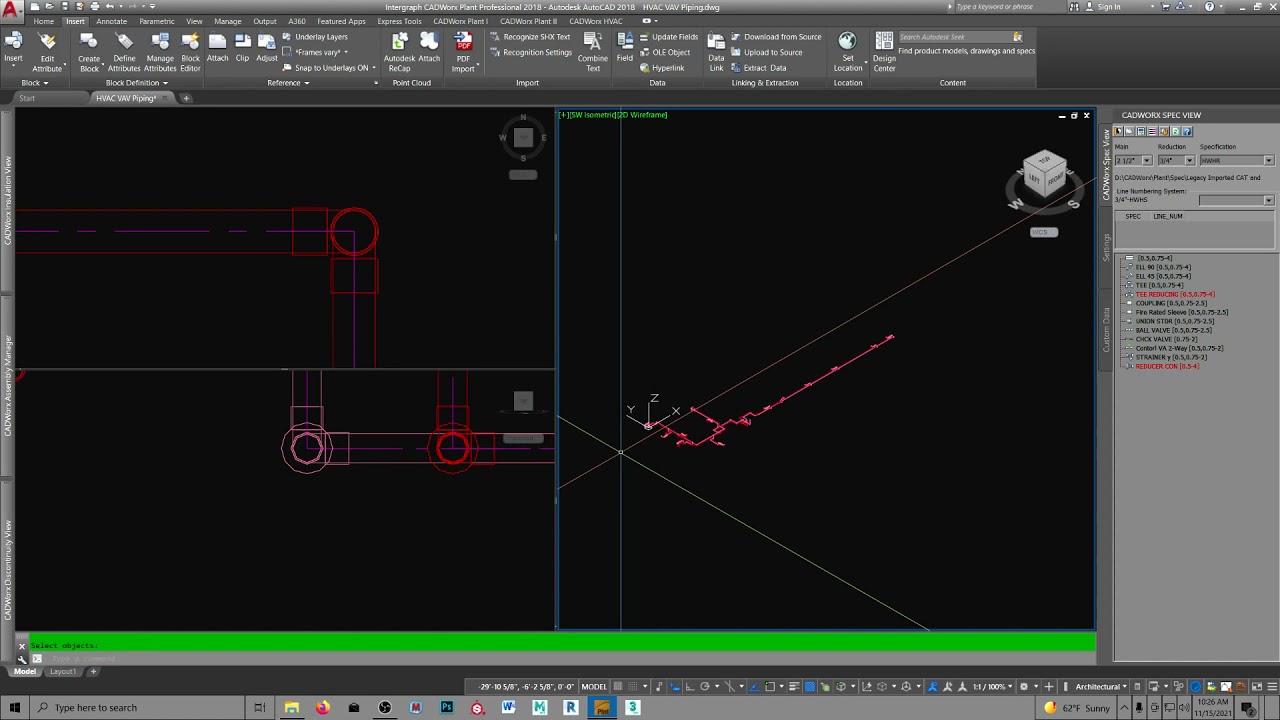The height and width of the screenshot is (720, 1280).
Task: Select TEE REDUCING in spec tree
Action: click(x=1175, y=294)
